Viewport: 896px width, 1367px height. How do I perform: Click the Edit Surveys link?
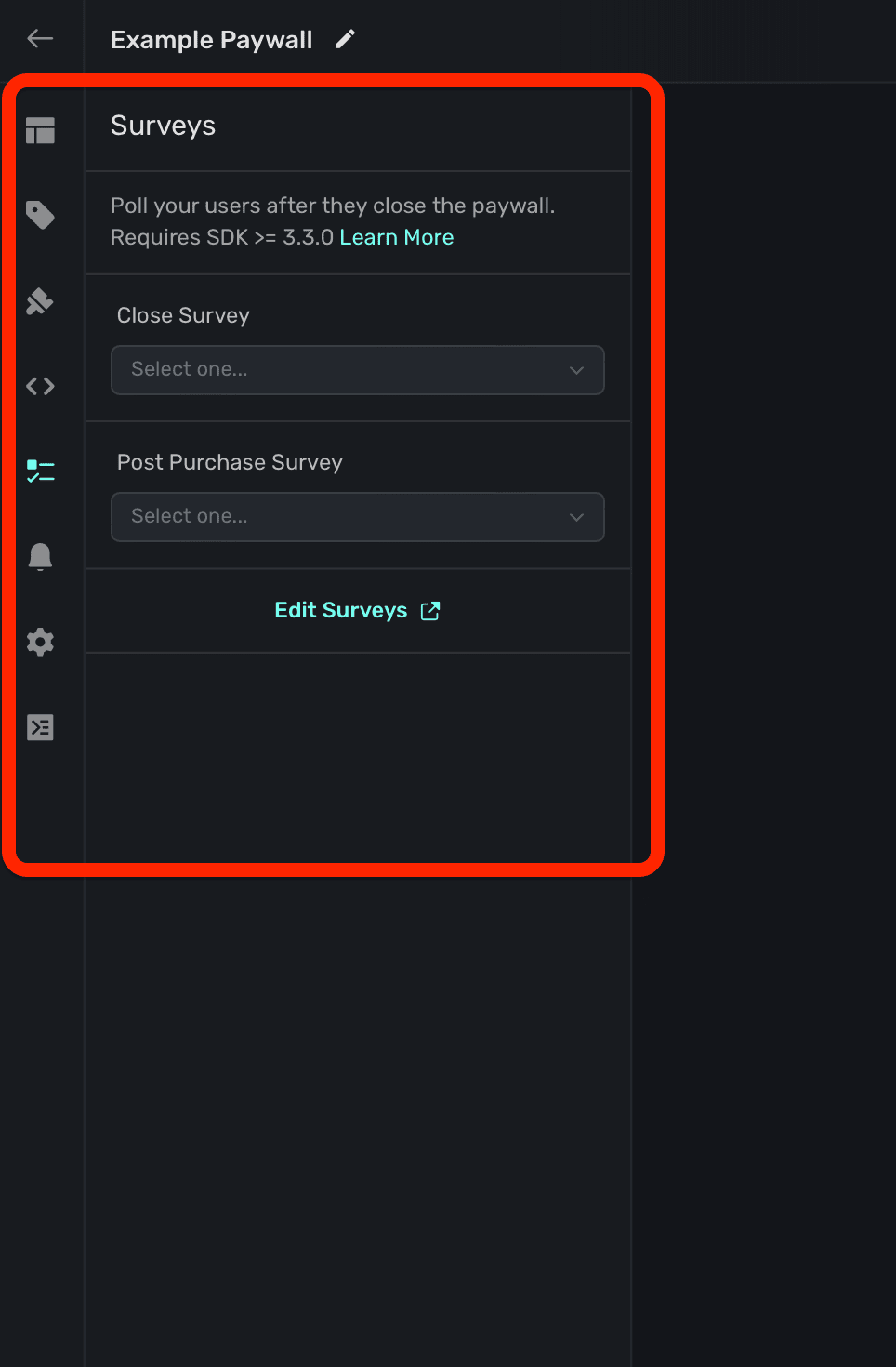(341, 610)
